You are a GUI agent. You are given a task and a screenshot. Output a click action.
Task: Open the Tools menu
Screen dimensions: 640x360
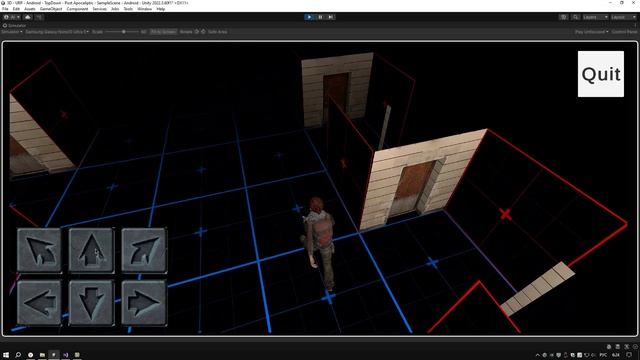[x=128, y=9]
